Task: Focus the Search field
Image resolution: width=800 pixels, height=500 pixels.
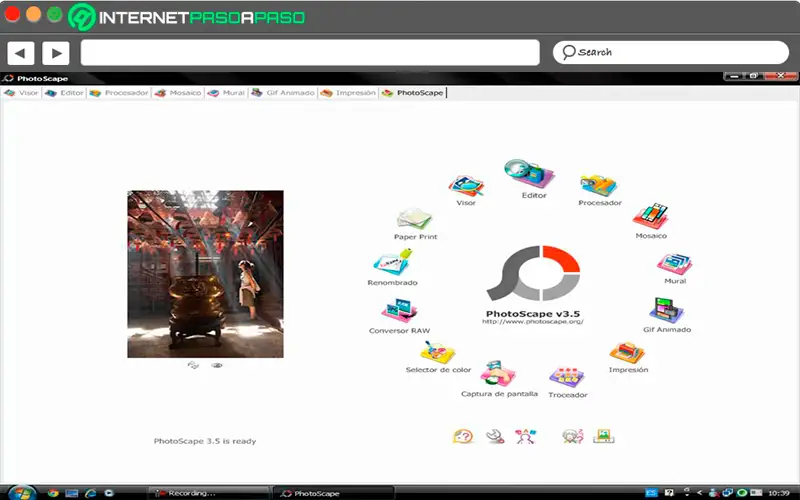Action: coord(671,53)
